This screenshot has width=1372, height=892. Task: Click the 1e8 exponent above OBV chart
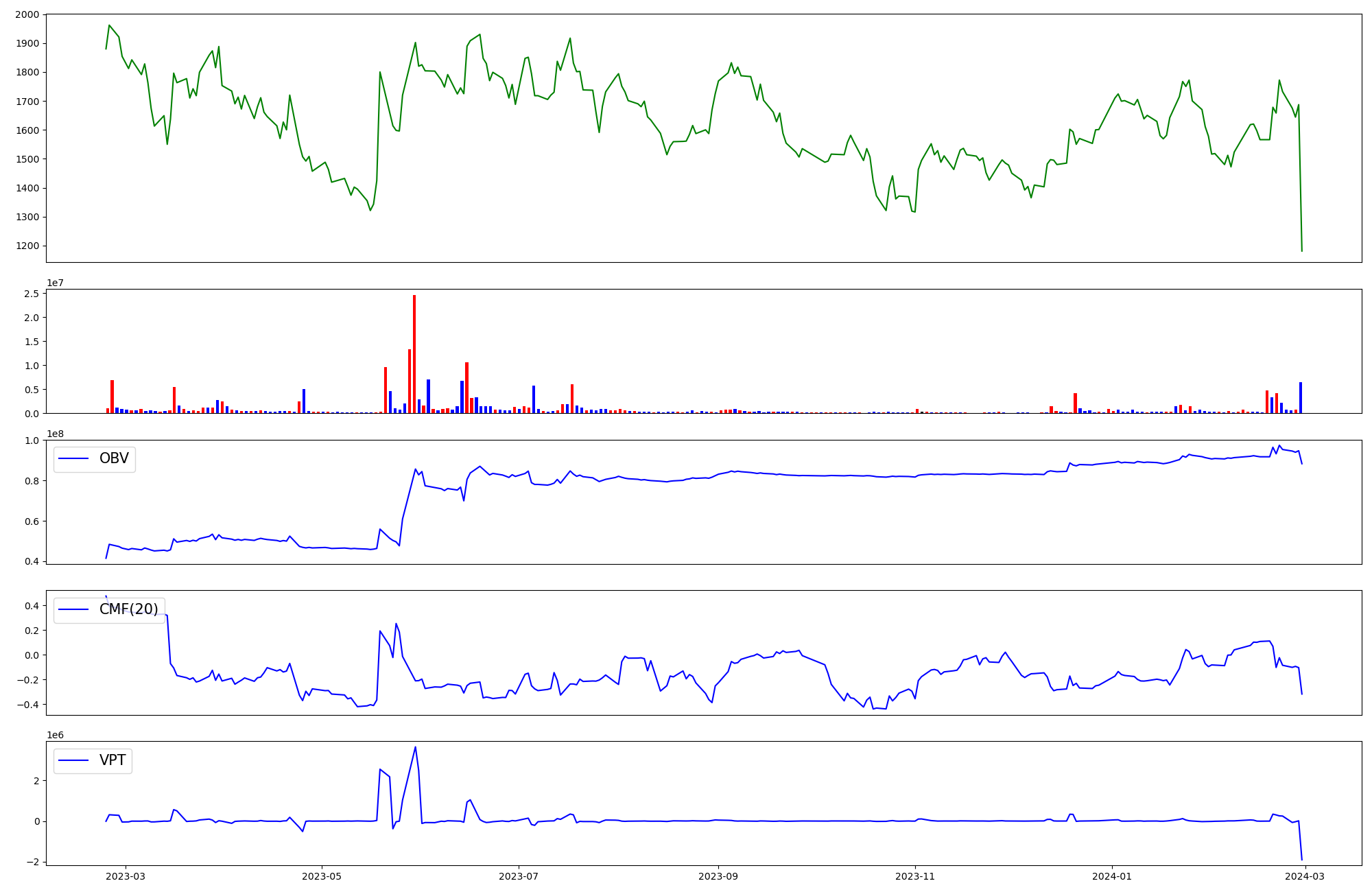click(55, 434)
